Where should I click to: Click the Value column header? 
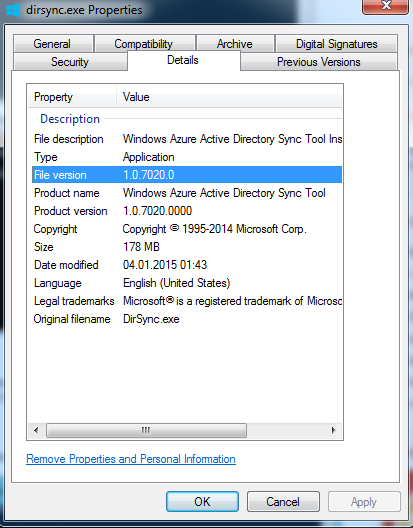[229, 97]
